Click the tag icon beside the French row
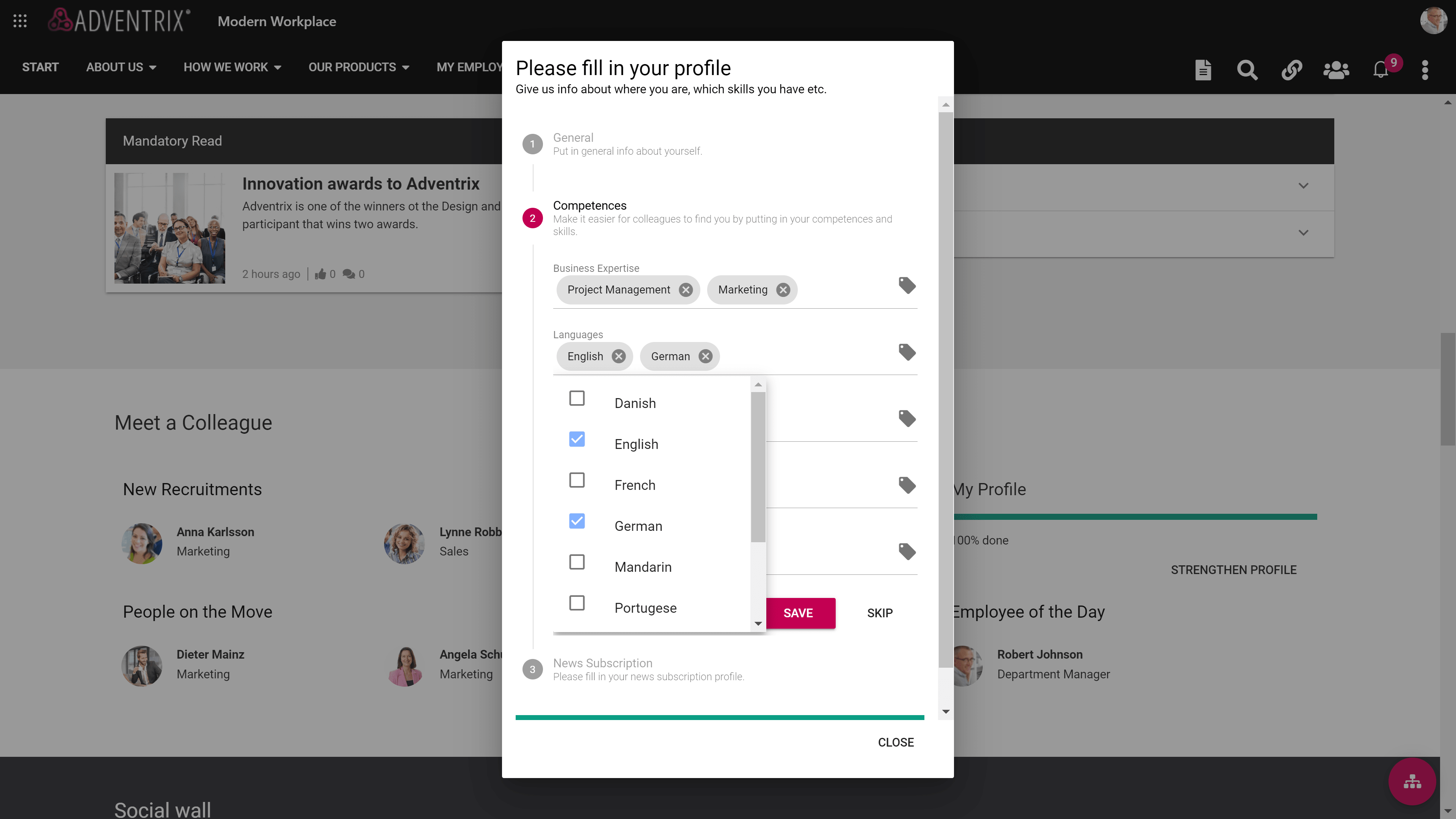 (907, 485)
